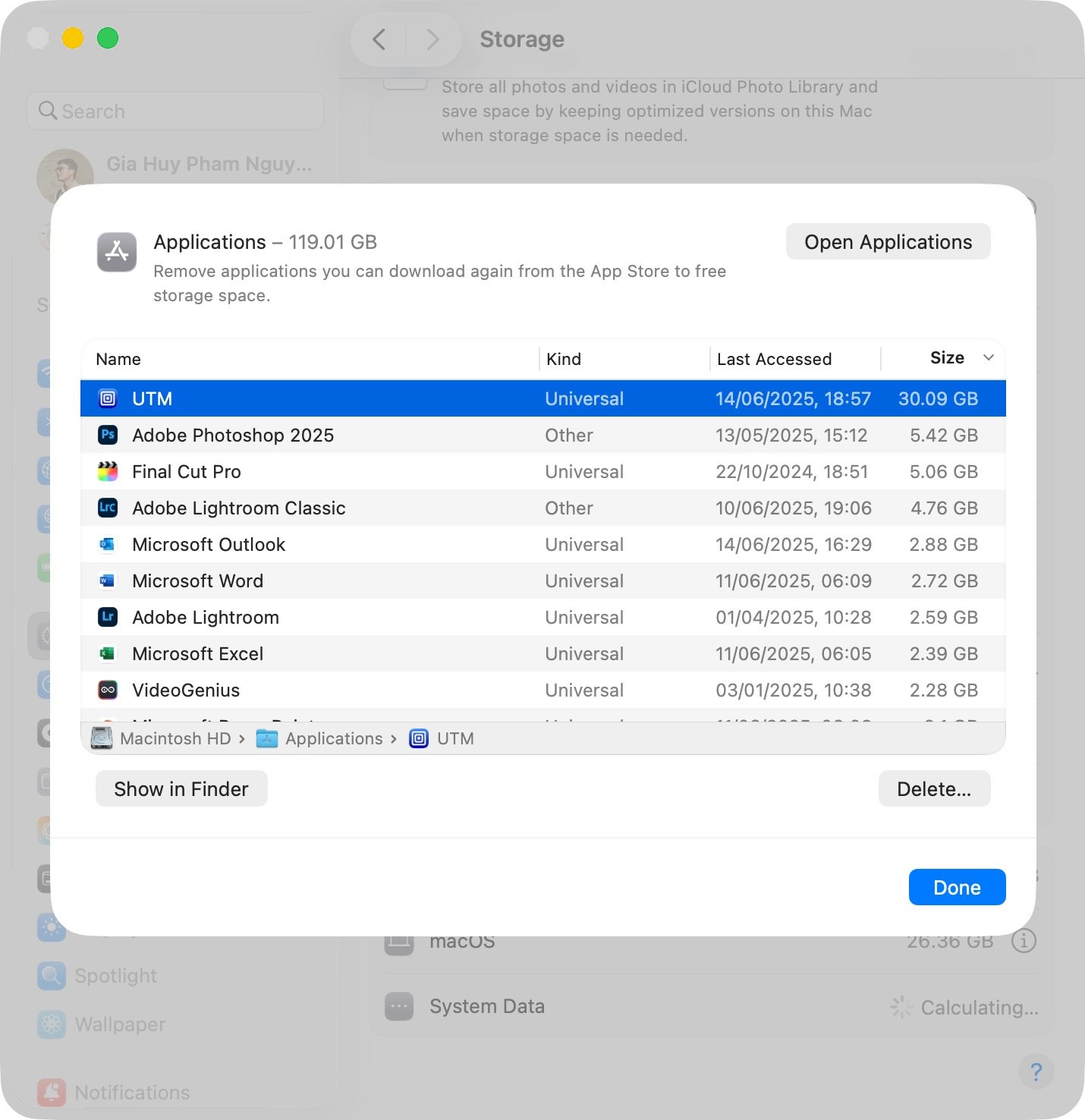Click Macintosh HD text in path bar

pos(175,738)
